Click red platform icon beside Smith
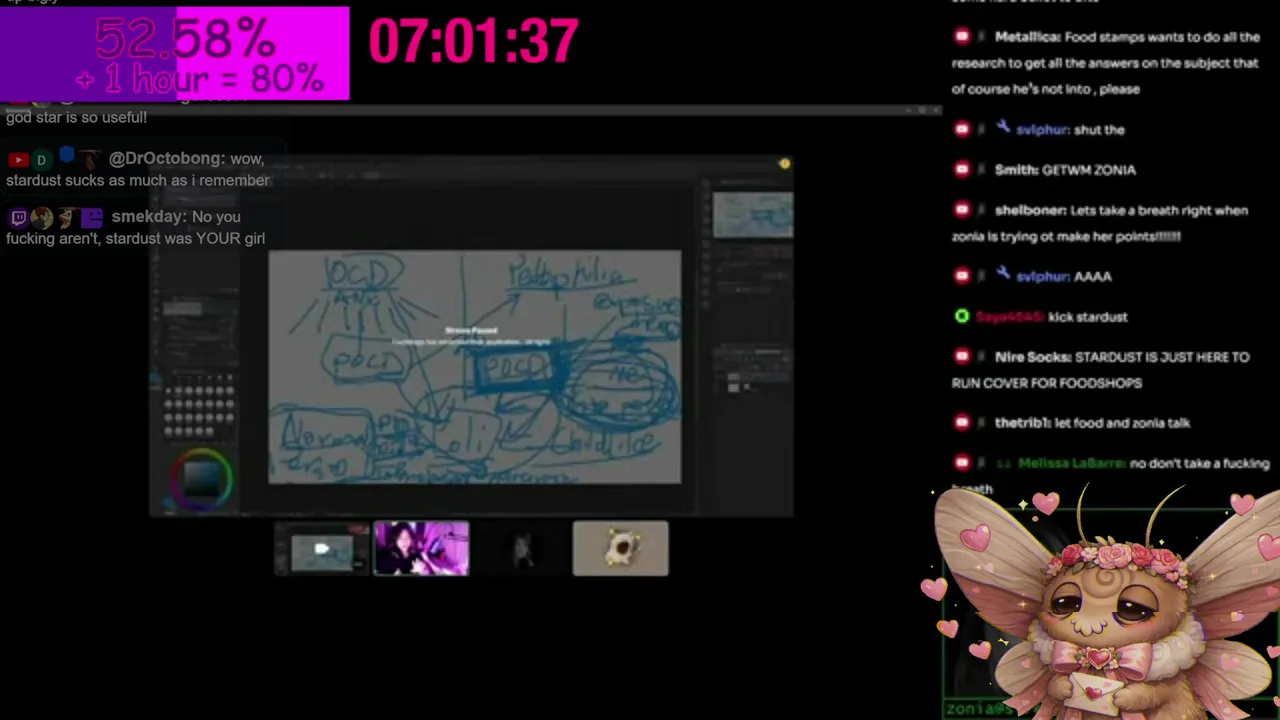1280x720 pixels. 962,170
